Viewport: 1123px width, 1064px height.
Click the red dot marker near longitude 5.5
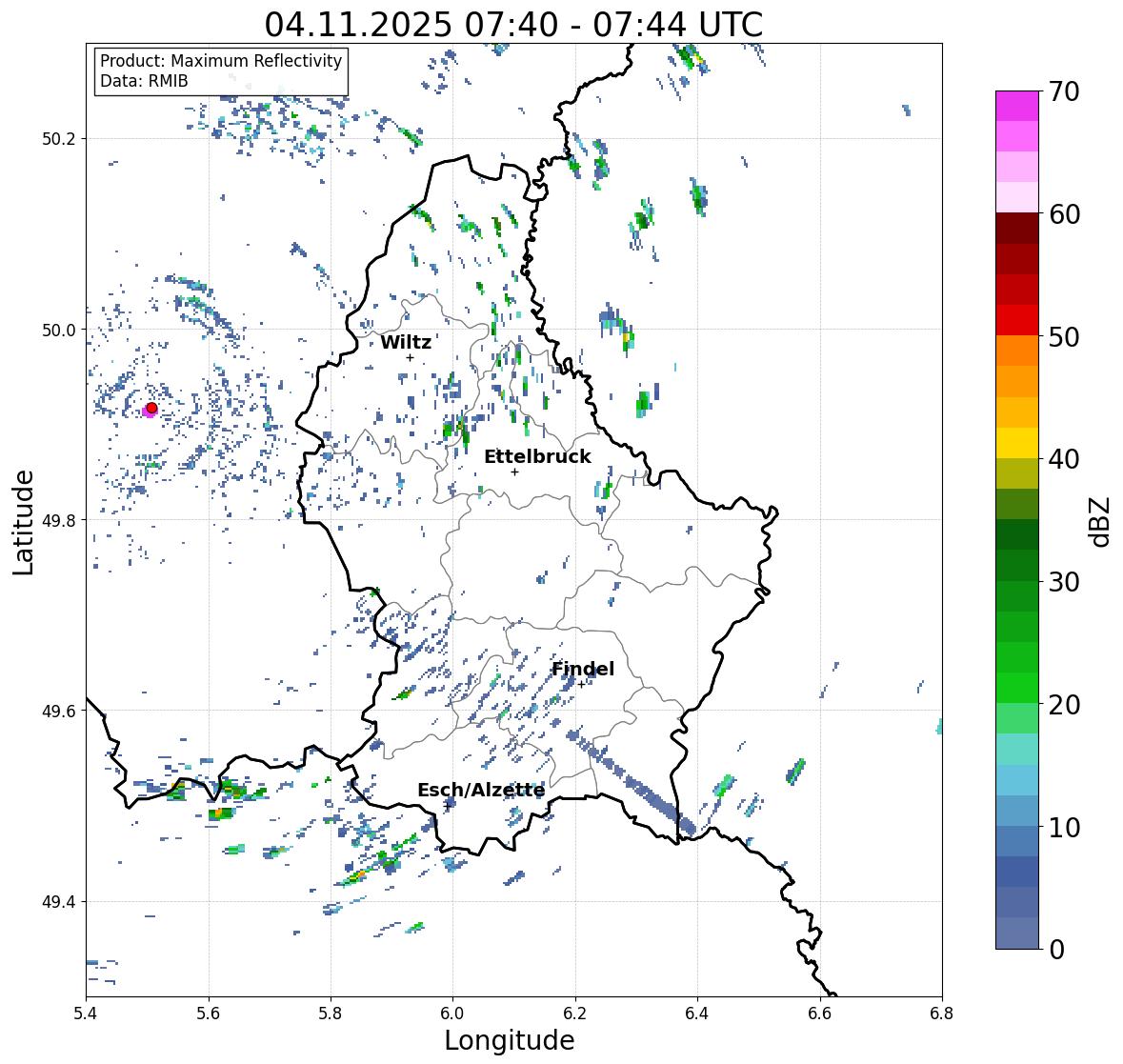point(151,408)
